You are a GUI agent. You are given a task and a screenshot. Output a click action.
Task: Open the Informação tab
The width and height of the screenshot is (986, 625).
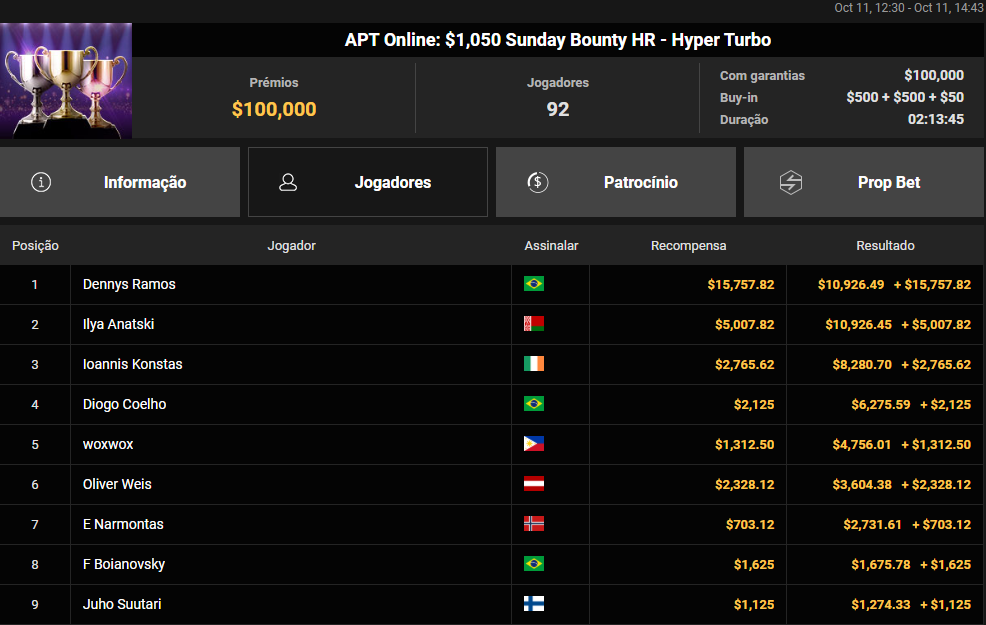(120, 182)
